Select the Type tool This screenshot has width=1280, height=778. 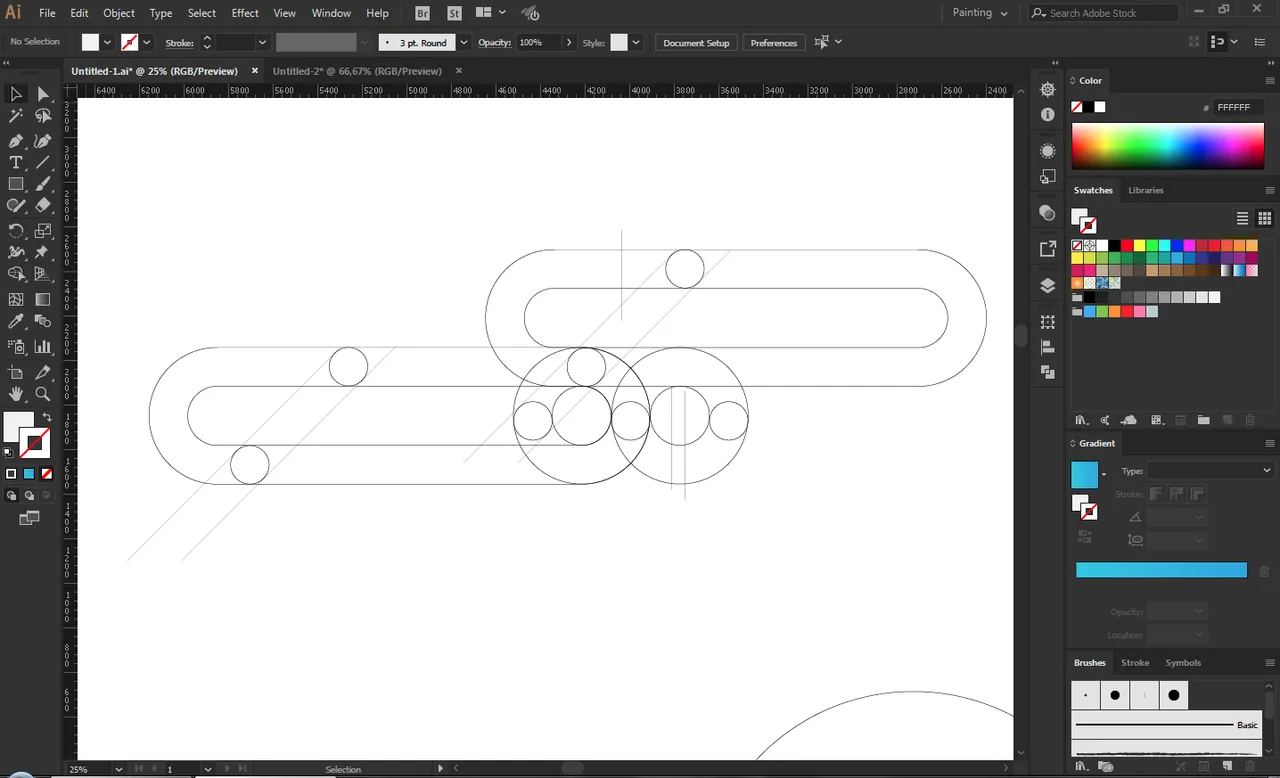[16, 163]
